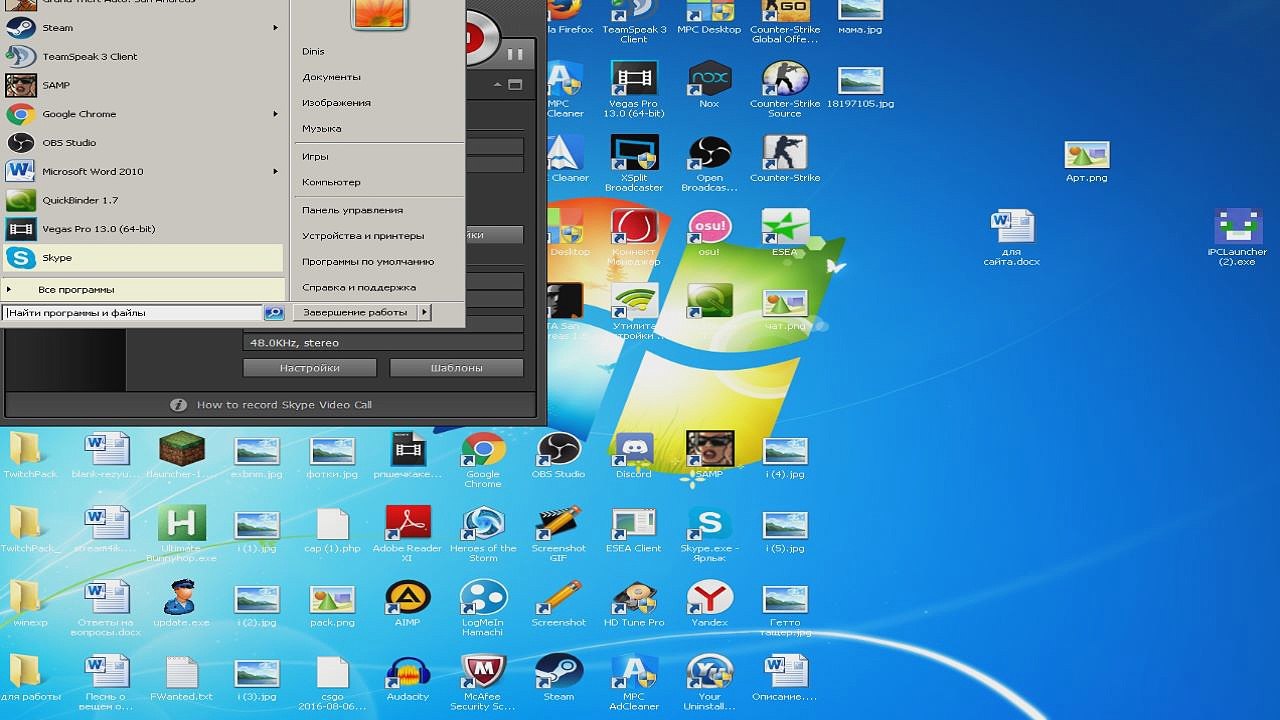Select the Open Broadcaster desktop shortcut

[x=709, y=164]
